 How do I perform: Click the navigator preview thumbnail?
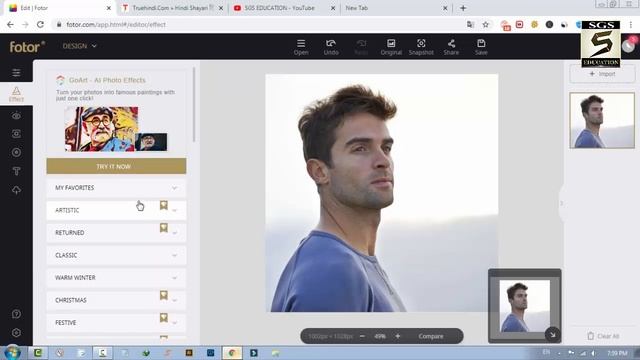click(x=524, y=306)
